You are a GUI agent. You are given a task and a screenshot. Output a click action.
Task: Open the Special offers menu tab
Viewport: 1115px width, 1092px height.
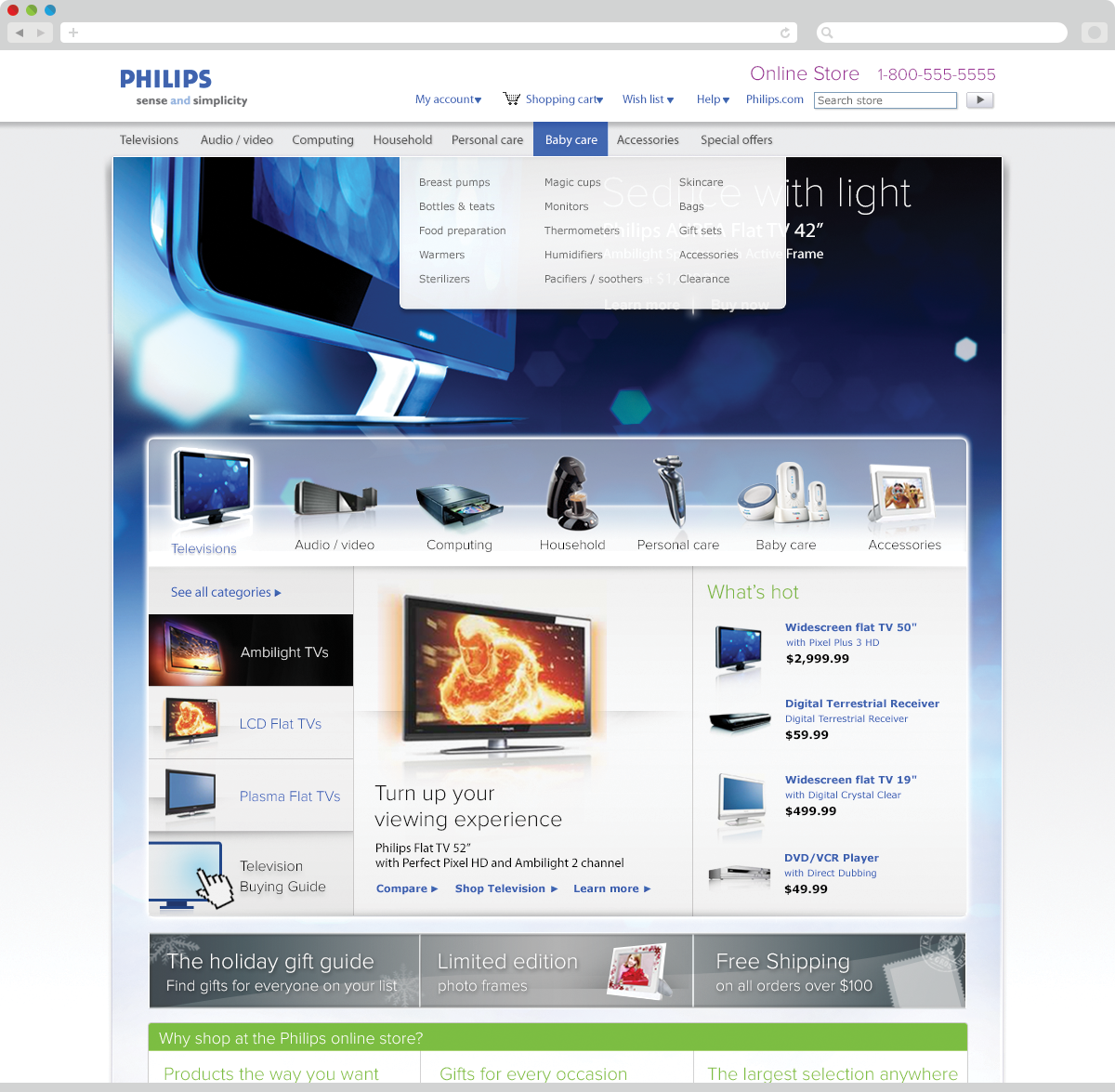736,139
